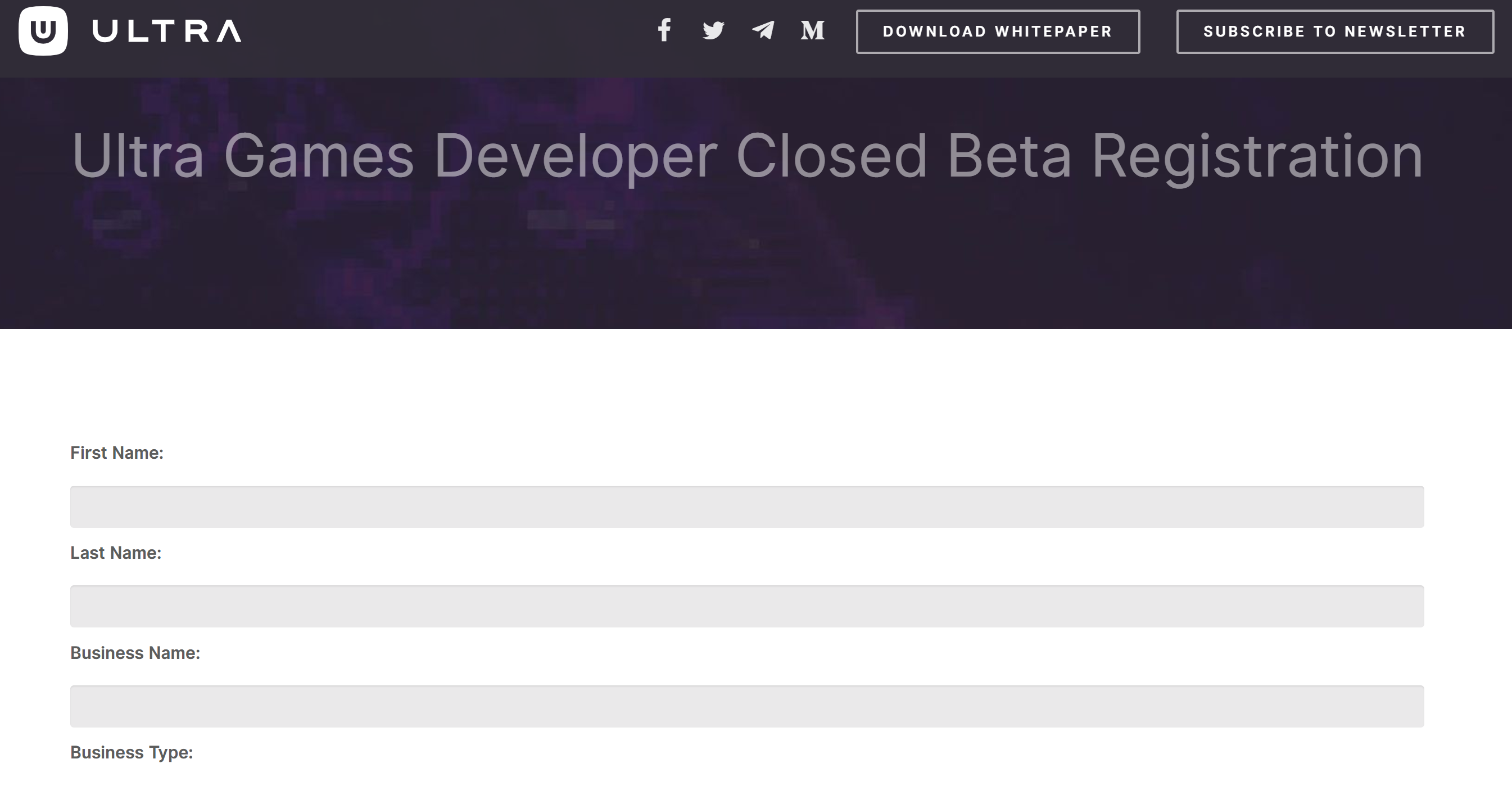Focus the Business Name input field
1512x786 pixels.
(747, 706)
